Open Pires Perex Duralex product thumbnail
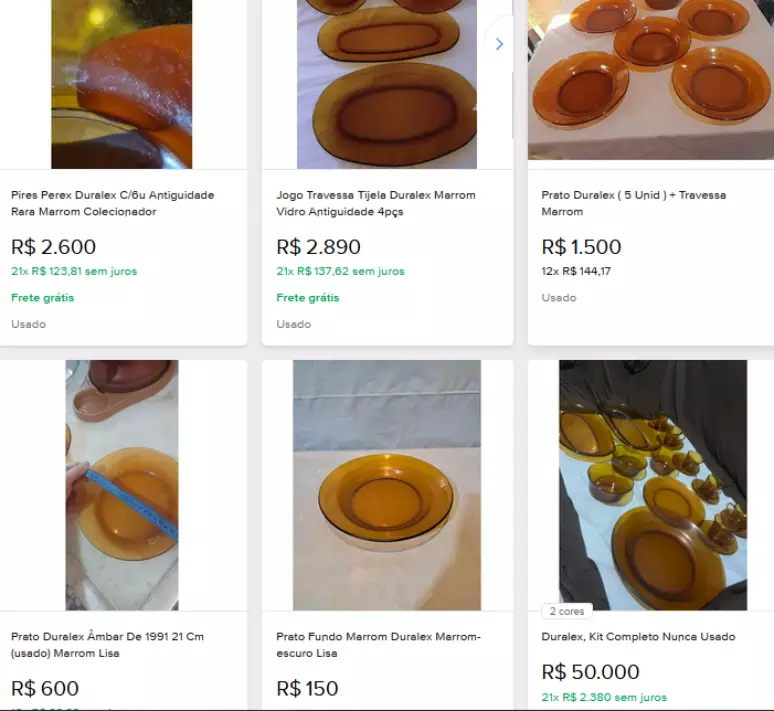 pyautogui.click(x=122, y=84)
